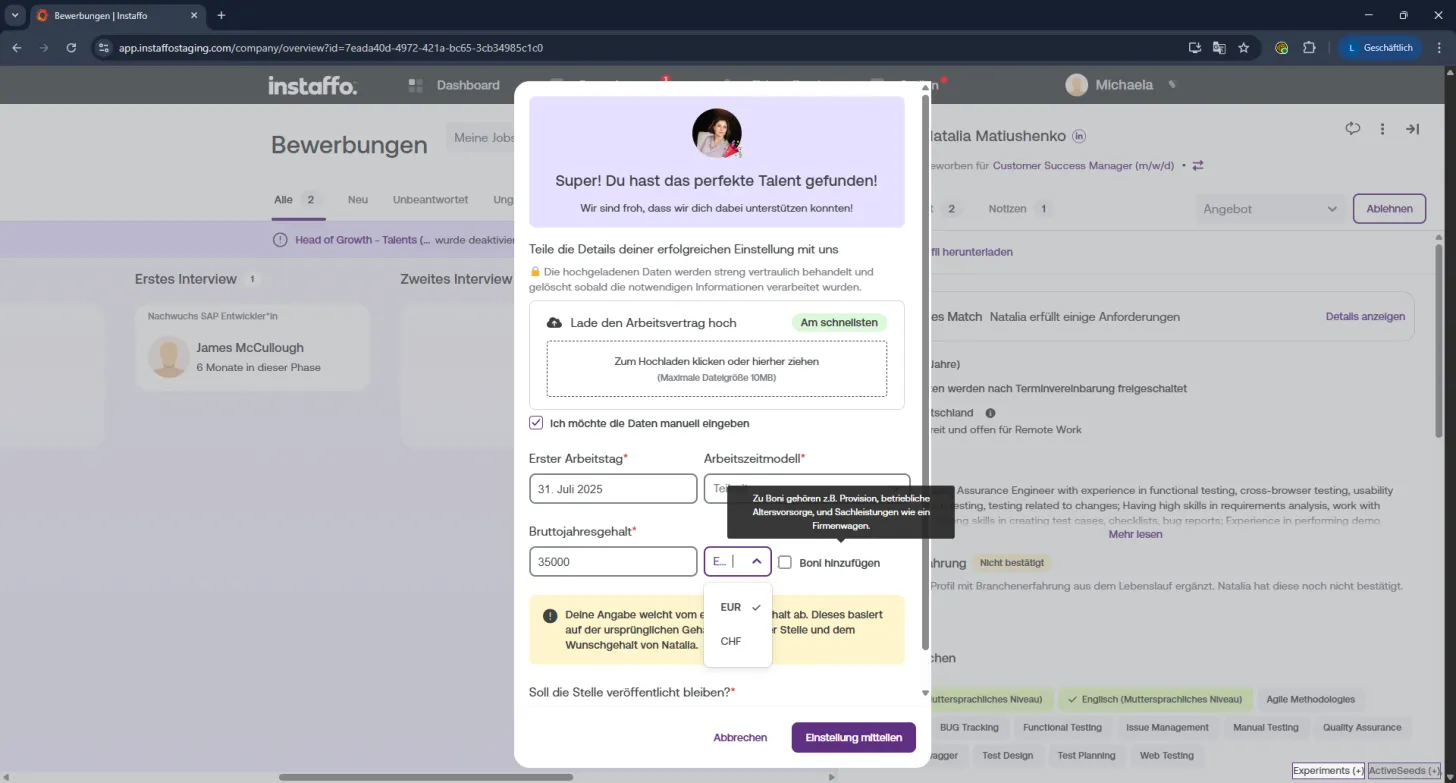Open the Angebot status dropdown
The height and width of the screenshot is (783, 1456).
[x=1270, y=209]
